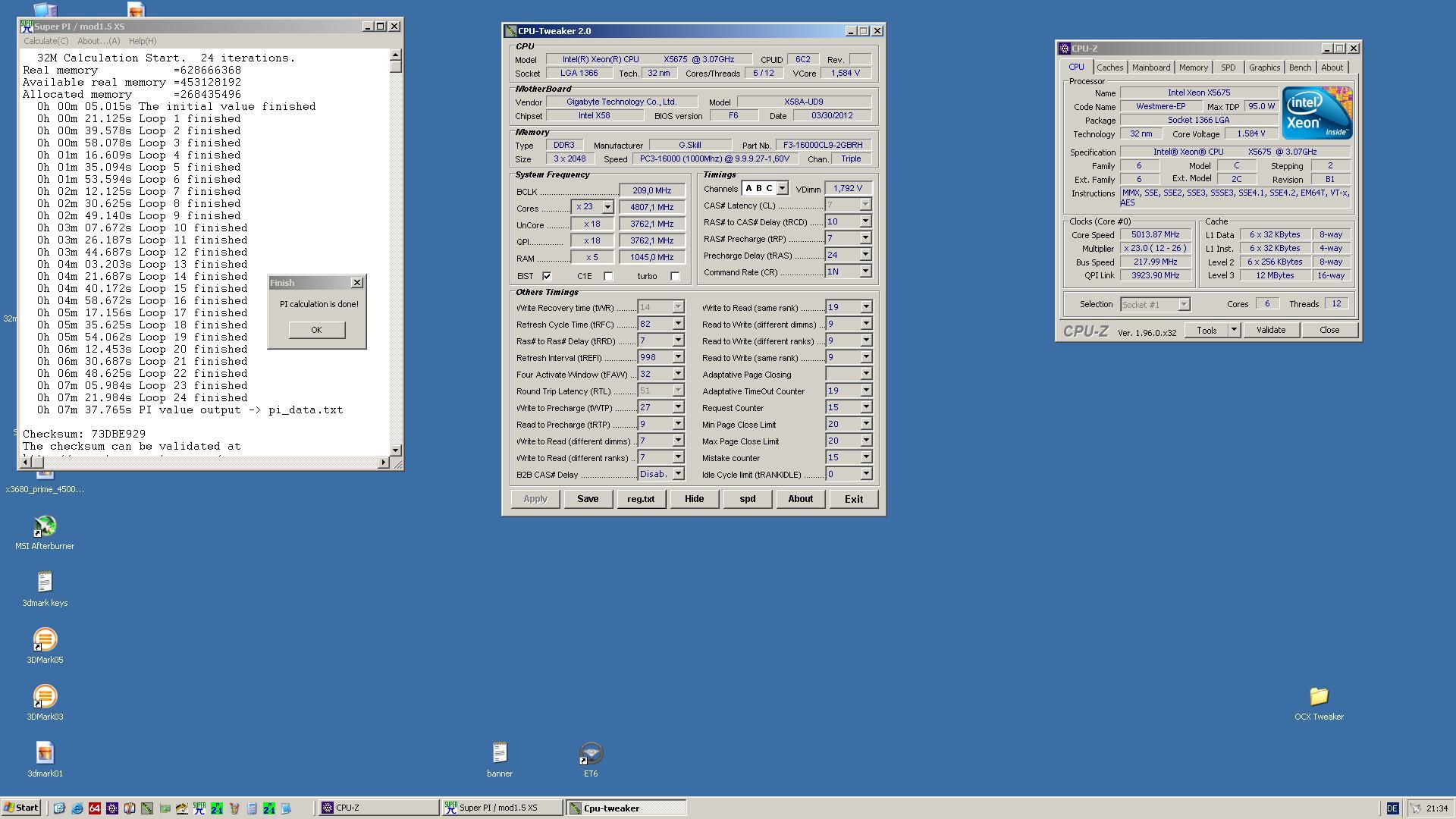Image resolution: width=1456 pixels, height=819 pixels.
Task: Click the spd button in CPU-Tweaker
Action: pyautogui.click(x=747, y=499)
